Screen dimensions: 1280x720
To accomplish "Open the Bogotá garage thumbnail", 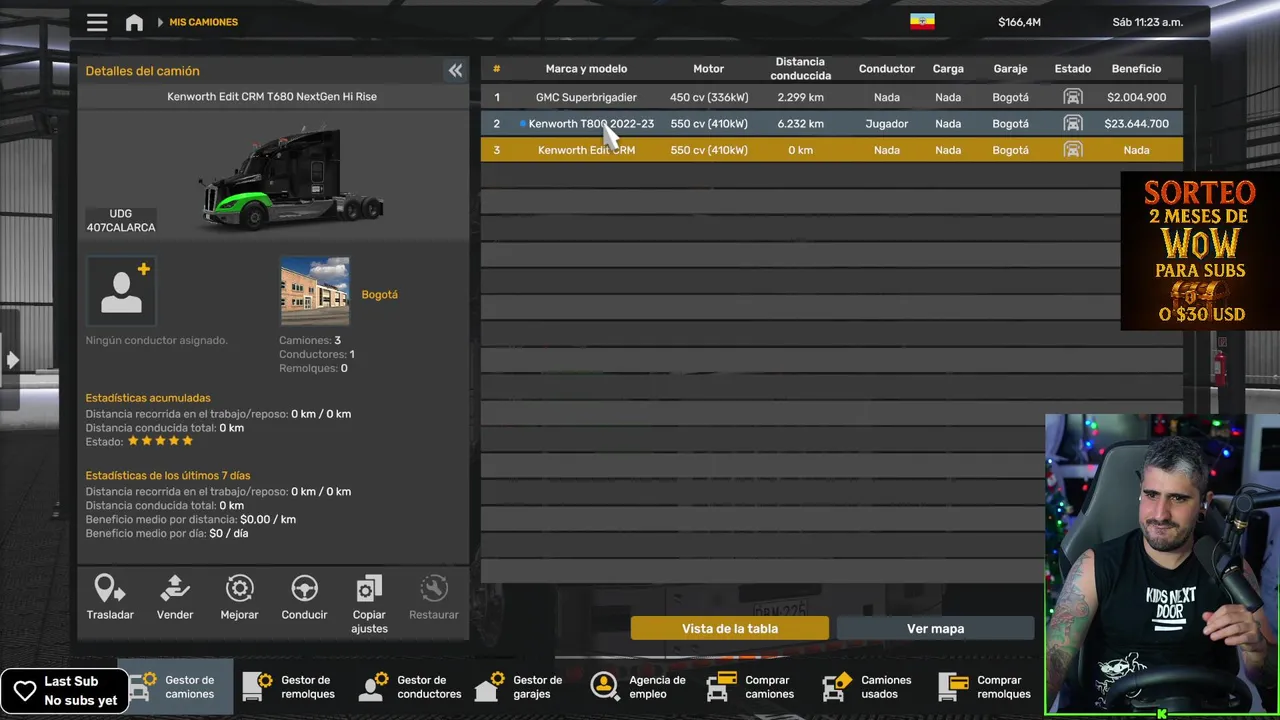I will [x=315, y=291].
